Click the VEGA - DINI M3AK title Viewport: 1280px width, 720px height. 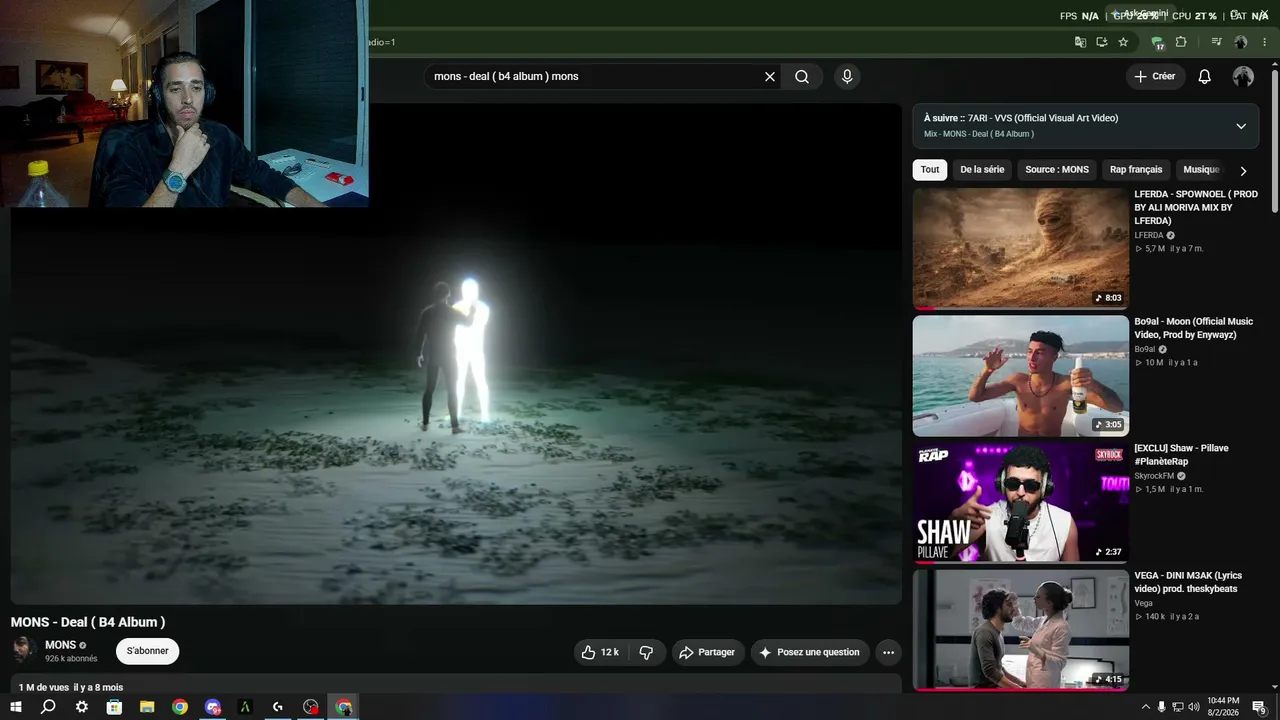click(x=1188, y=582)
